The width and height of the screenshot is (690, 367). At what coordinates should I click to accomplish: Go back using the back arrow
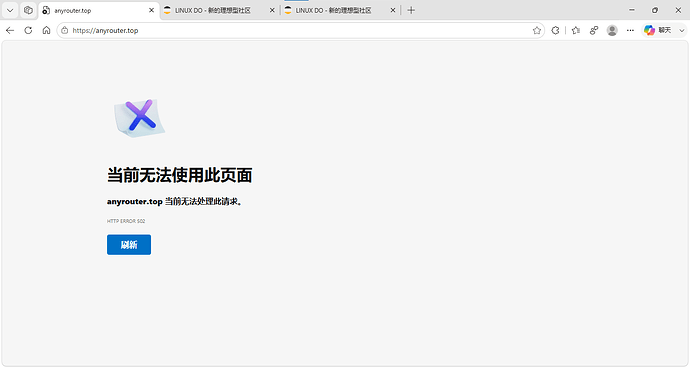pyautogui.click(x=10, y=30)
